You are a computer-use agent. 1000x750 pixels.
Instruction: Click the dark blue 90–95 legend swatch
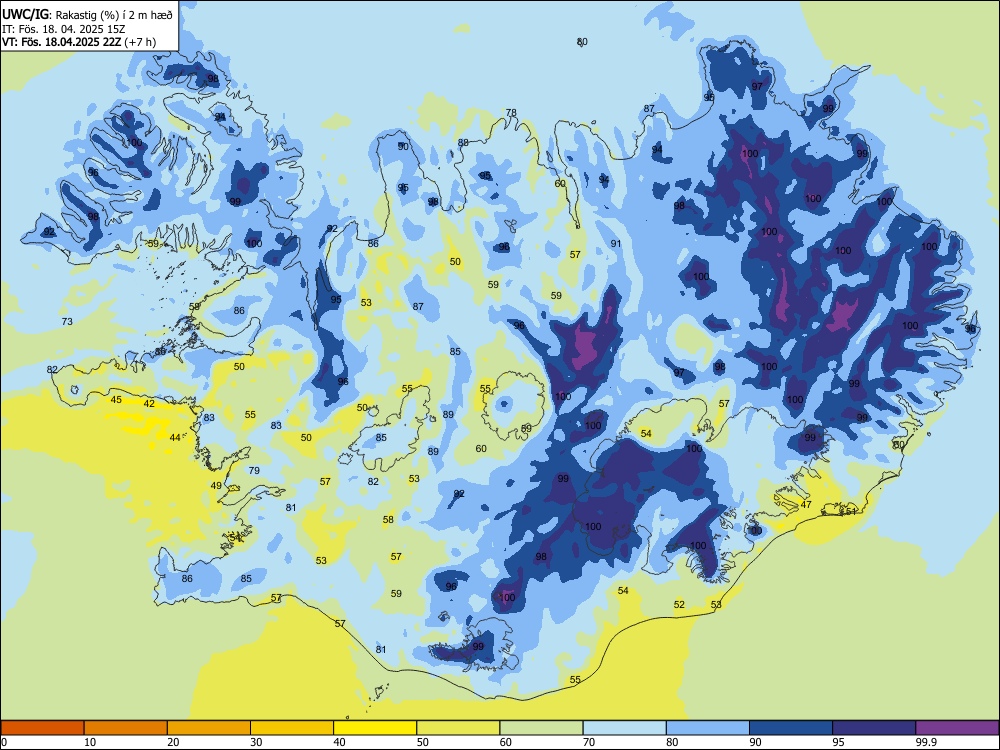tap(791, 728)
